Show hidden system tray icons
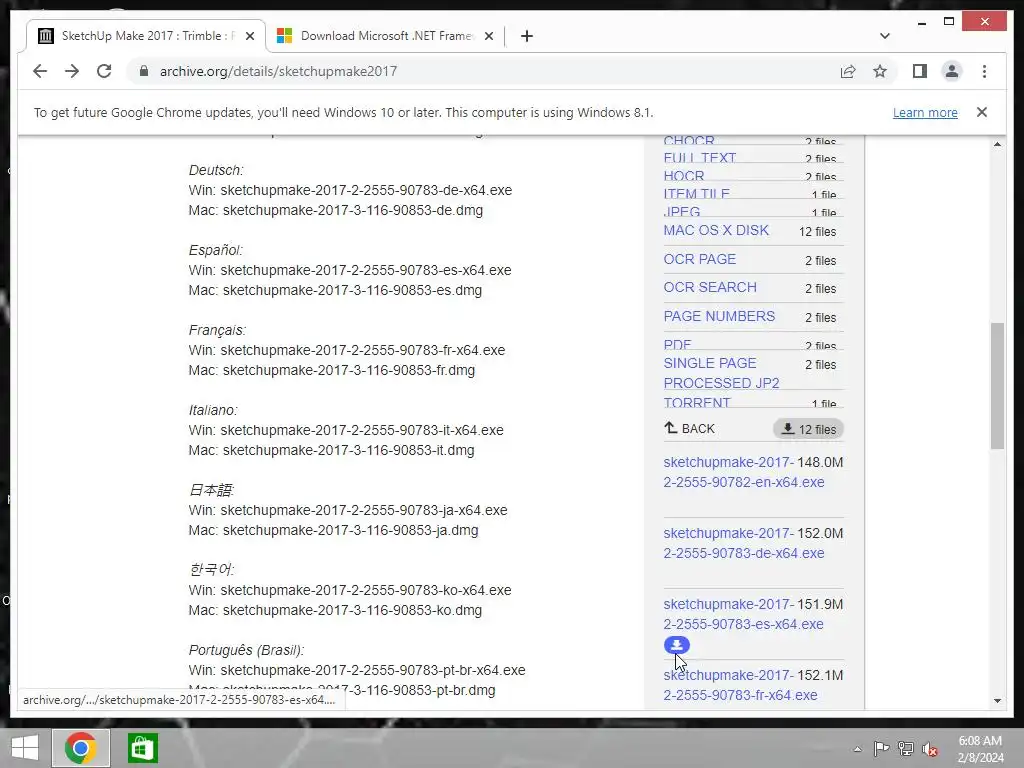This screenshot has height=768, width=1024. point(857,749)
